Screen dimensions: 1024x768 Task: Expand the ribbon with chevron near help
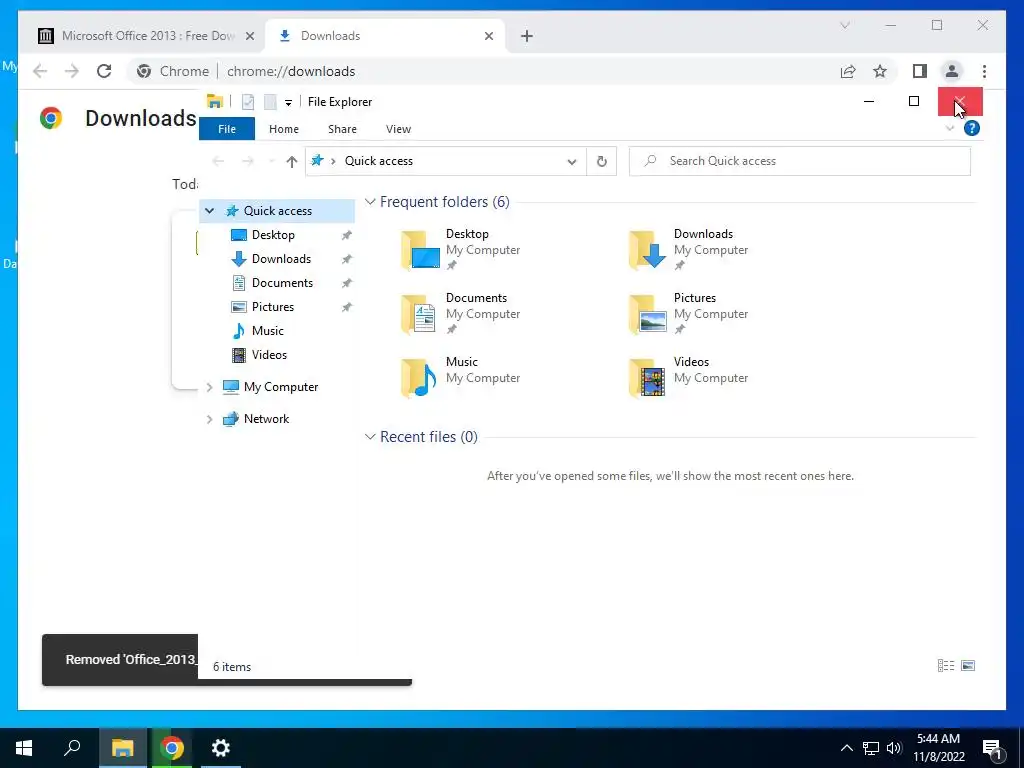pos(950,128)
